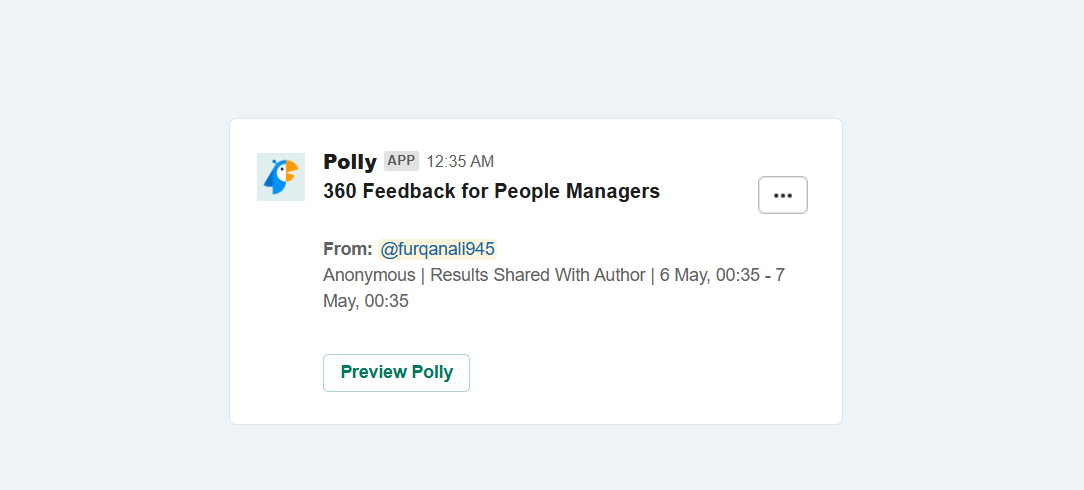The image size is (1084, 490).
Task: Click the word Preview inside the green-outlined button
Action: (x=373, y=373)
